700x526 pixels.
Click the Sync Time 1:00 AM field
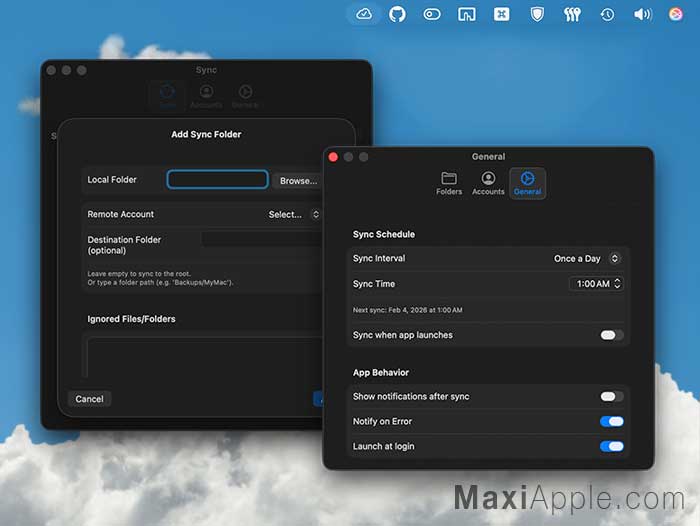(x=592, y=284)
